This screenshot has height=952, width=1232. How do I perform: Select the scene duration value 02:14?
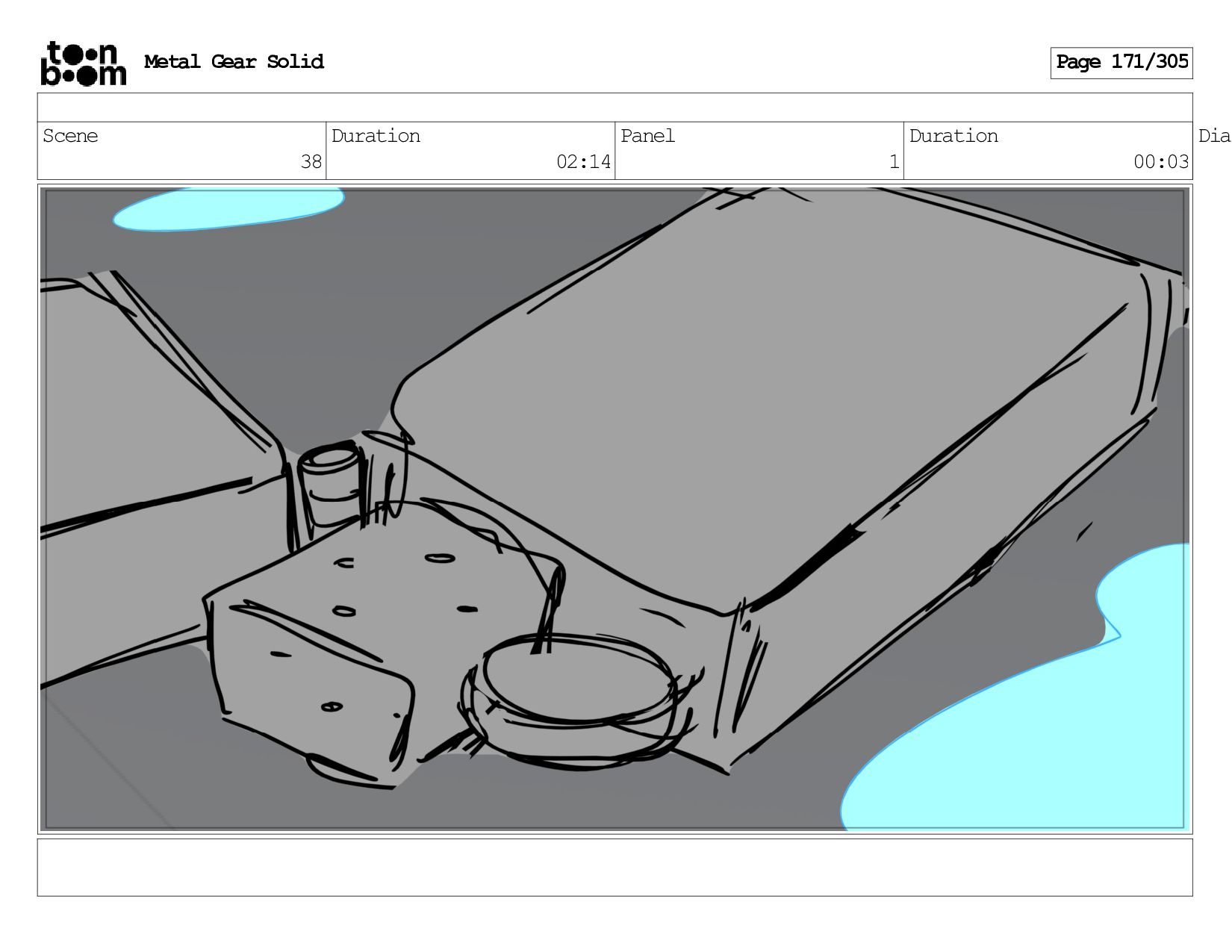[583, 162]
